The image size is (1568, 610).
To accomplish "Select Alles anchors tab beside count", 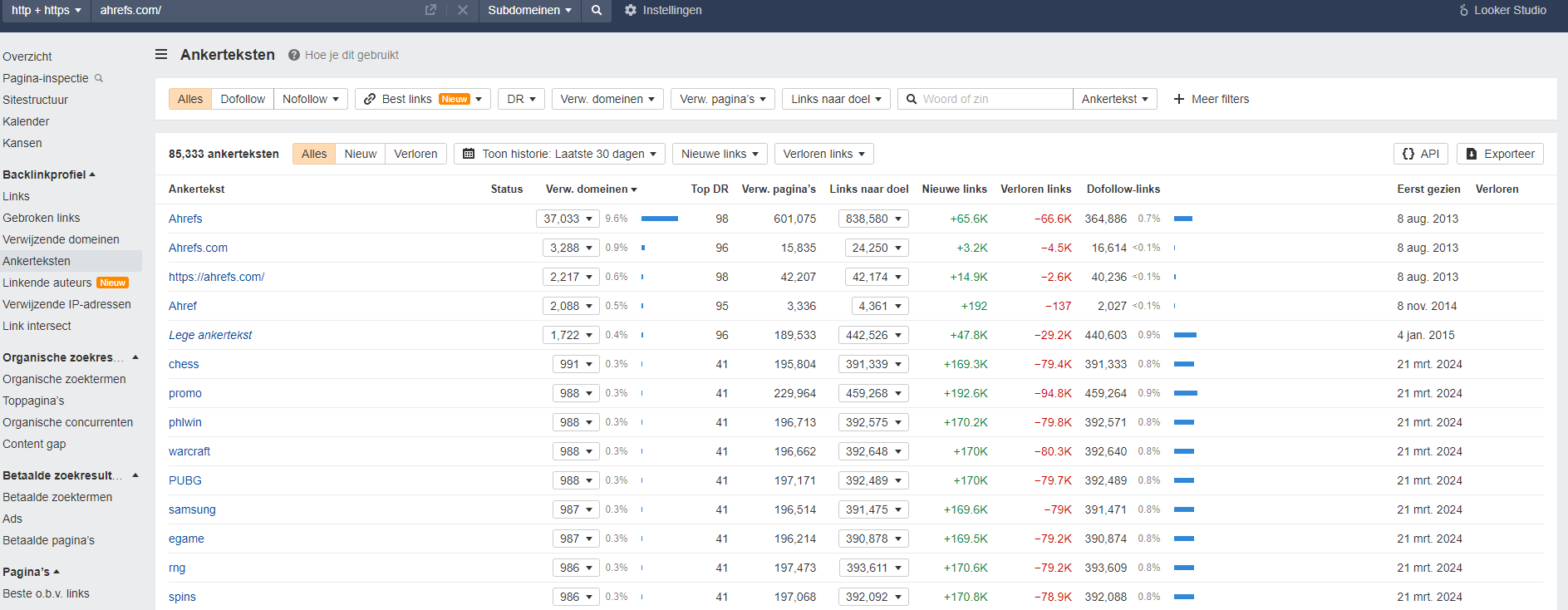I will (x=314, y=154).
